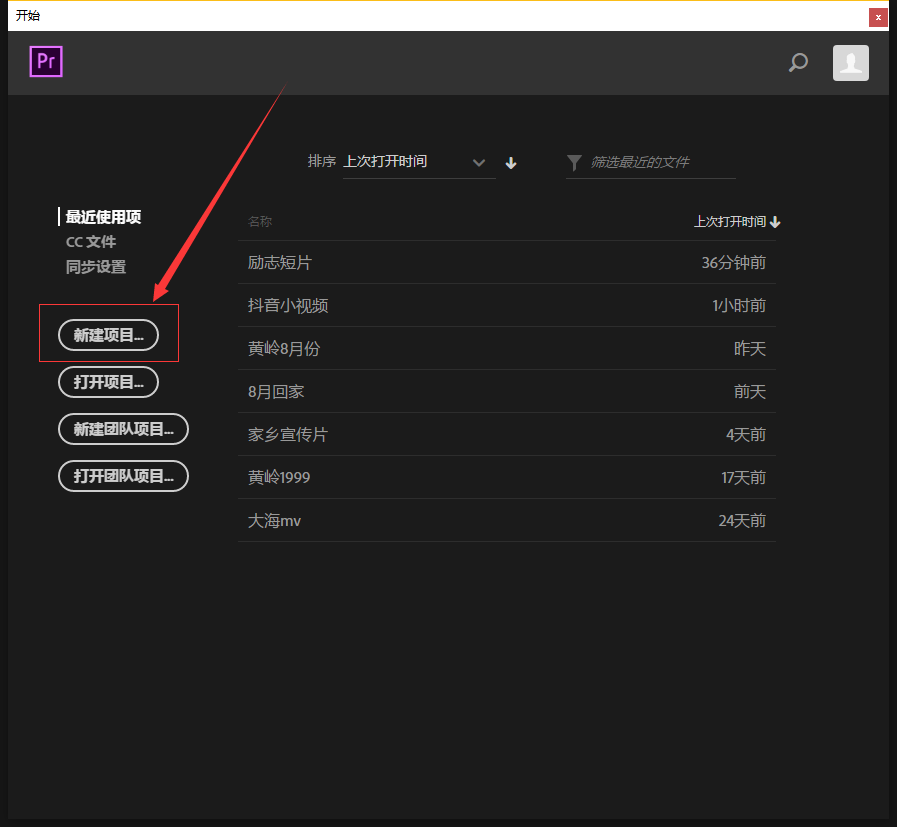This screenshot has height=827, width=897.
Task: Sort by 上次打开时间 column header
Action: (737, 222)
